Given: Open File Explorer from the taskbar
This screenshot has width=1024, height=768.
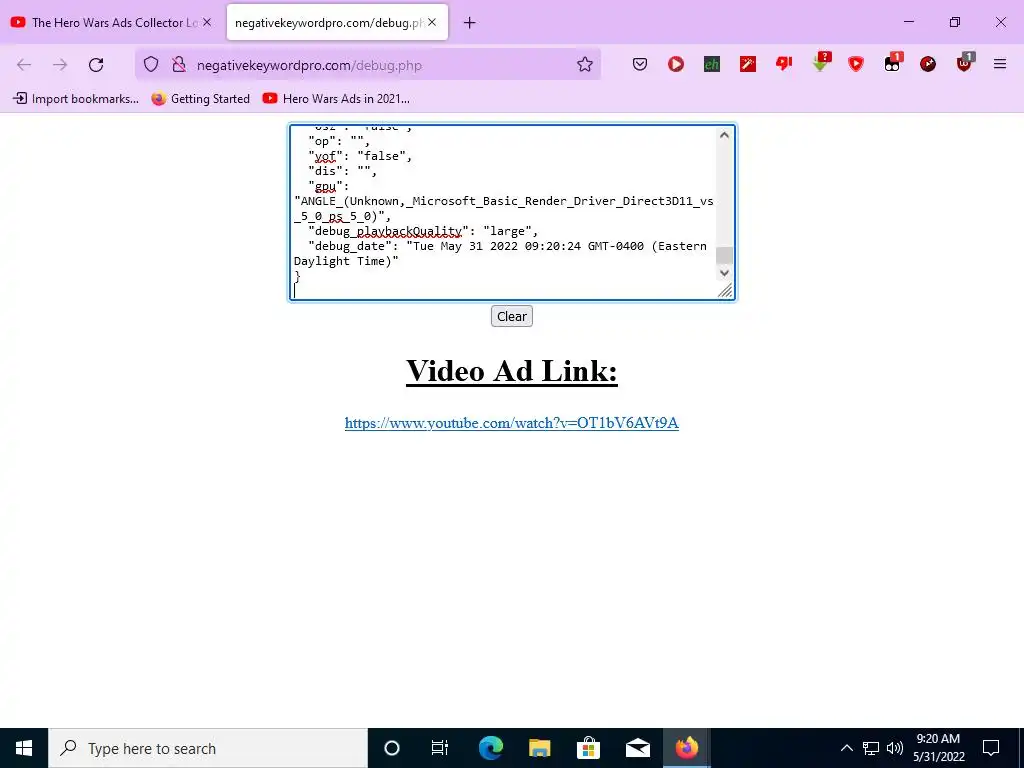Looking at the screenshot, I should (539, 748).
